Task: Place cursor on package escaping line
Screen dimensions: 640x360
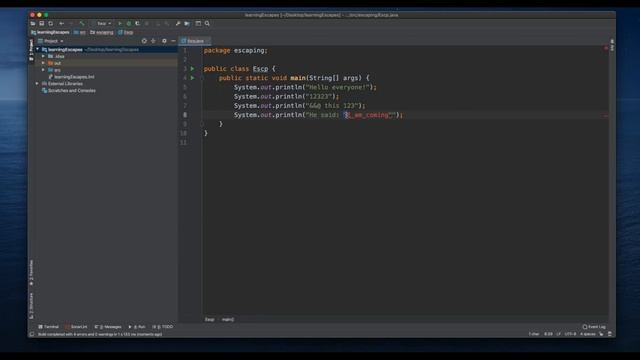Action: 236,51
